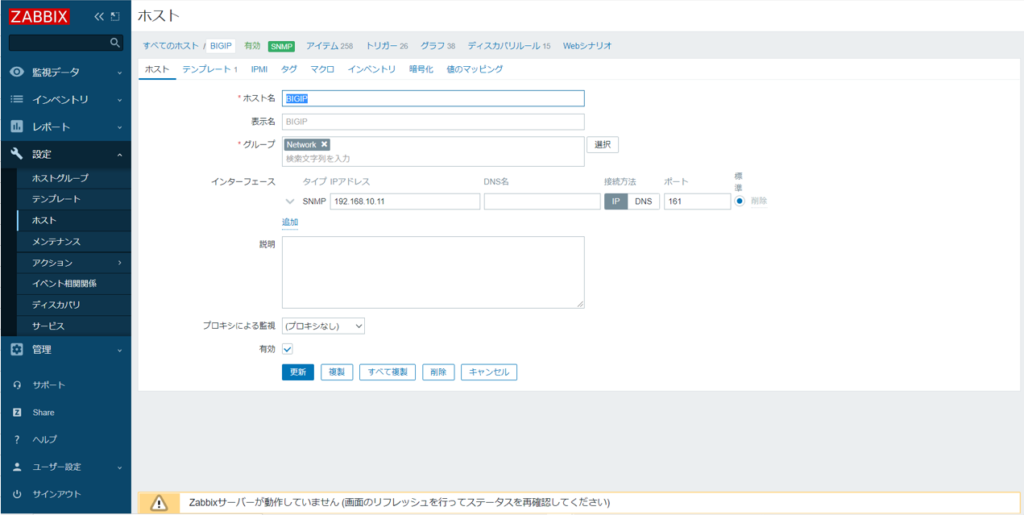Select the 標準 interface radio button
The image size is (1024, 515).
[x=740, y=201]
